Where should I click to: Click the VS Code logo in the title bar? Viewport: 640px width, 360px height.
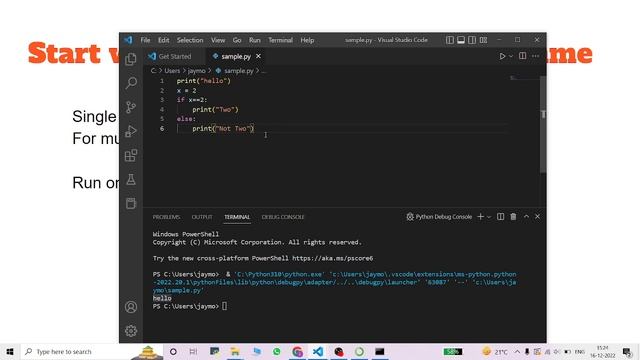click(128, 40)
